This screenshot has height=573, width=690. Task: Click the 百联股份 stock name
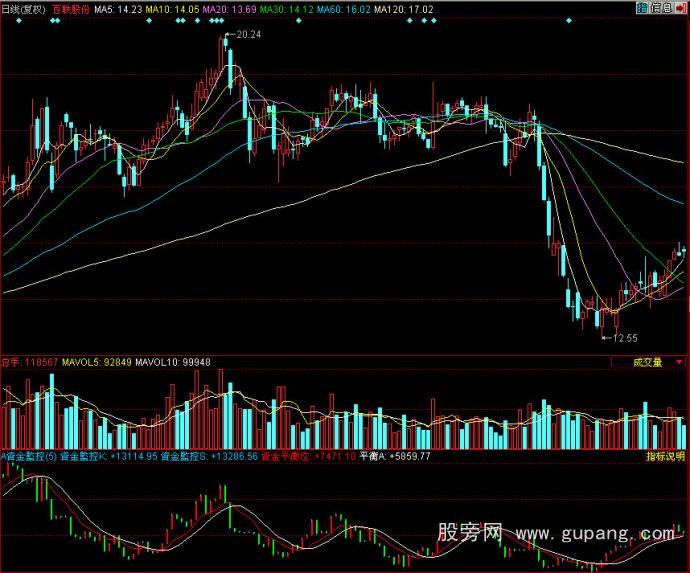click(x=70, y=8)
